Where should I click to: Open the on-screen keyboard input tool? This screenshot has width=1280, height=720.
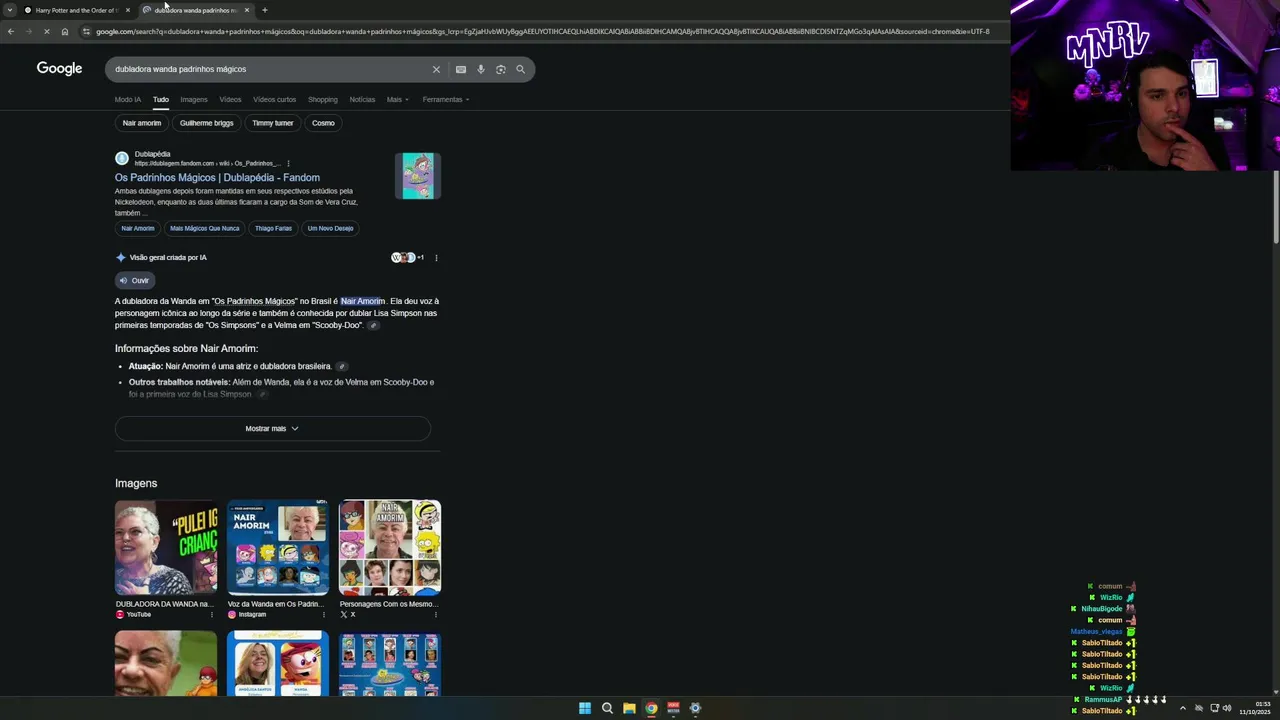pos(460,69)
